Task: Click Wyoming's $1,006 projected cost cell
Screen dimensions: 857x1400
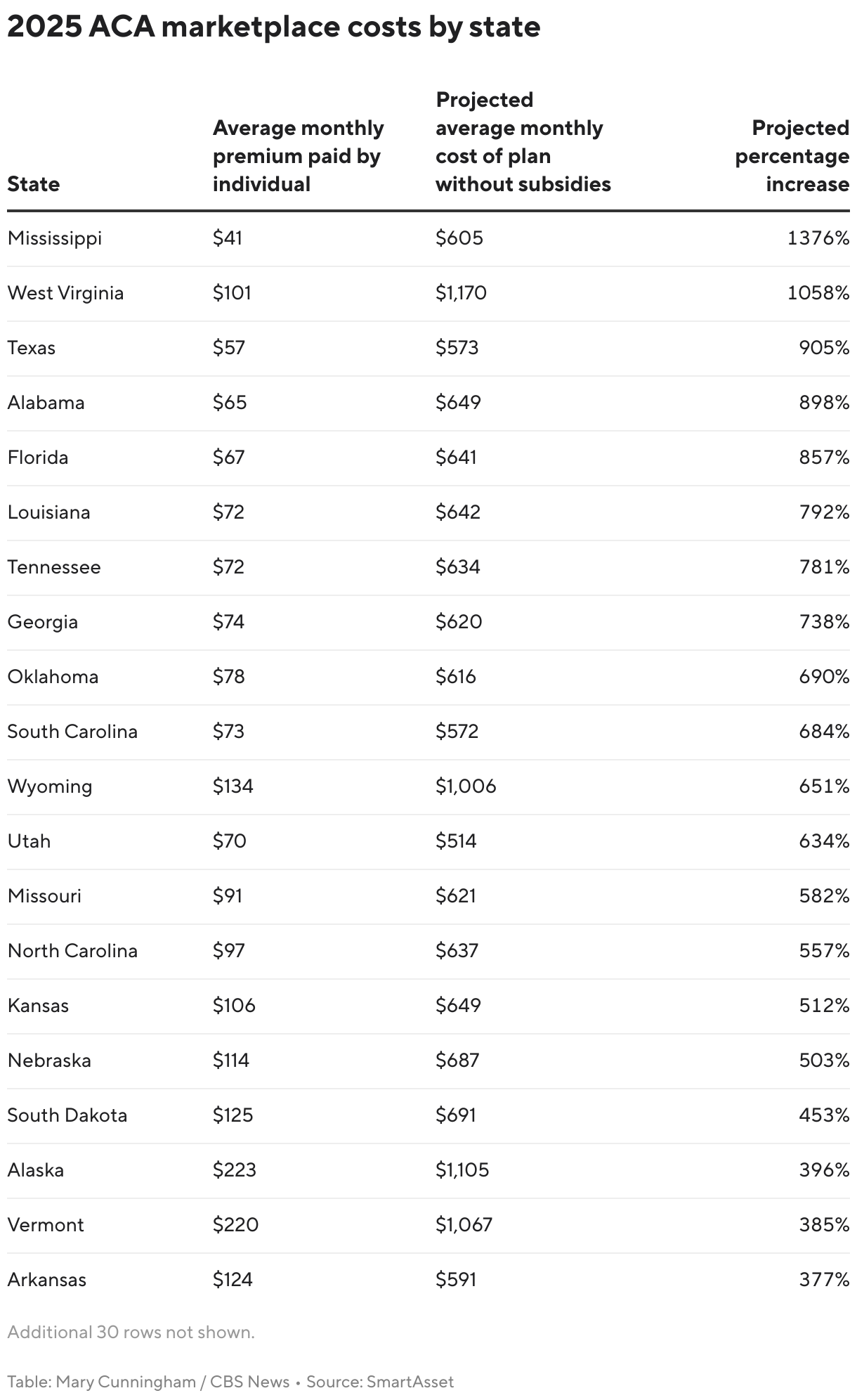Action: click(x=466, y=786)
